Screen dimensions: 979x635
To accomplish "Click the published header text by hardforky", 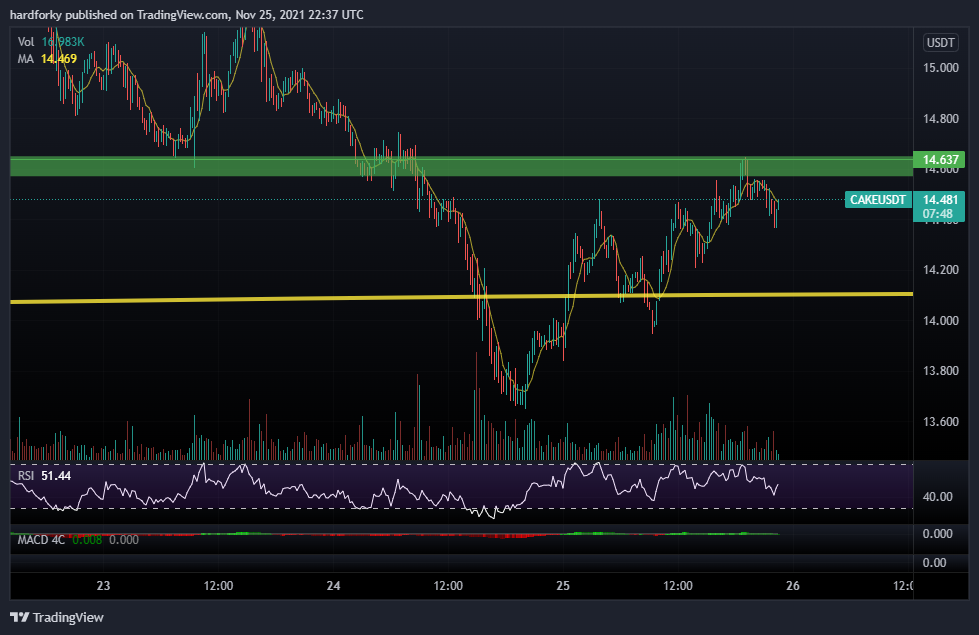I will tap(187, 14).
